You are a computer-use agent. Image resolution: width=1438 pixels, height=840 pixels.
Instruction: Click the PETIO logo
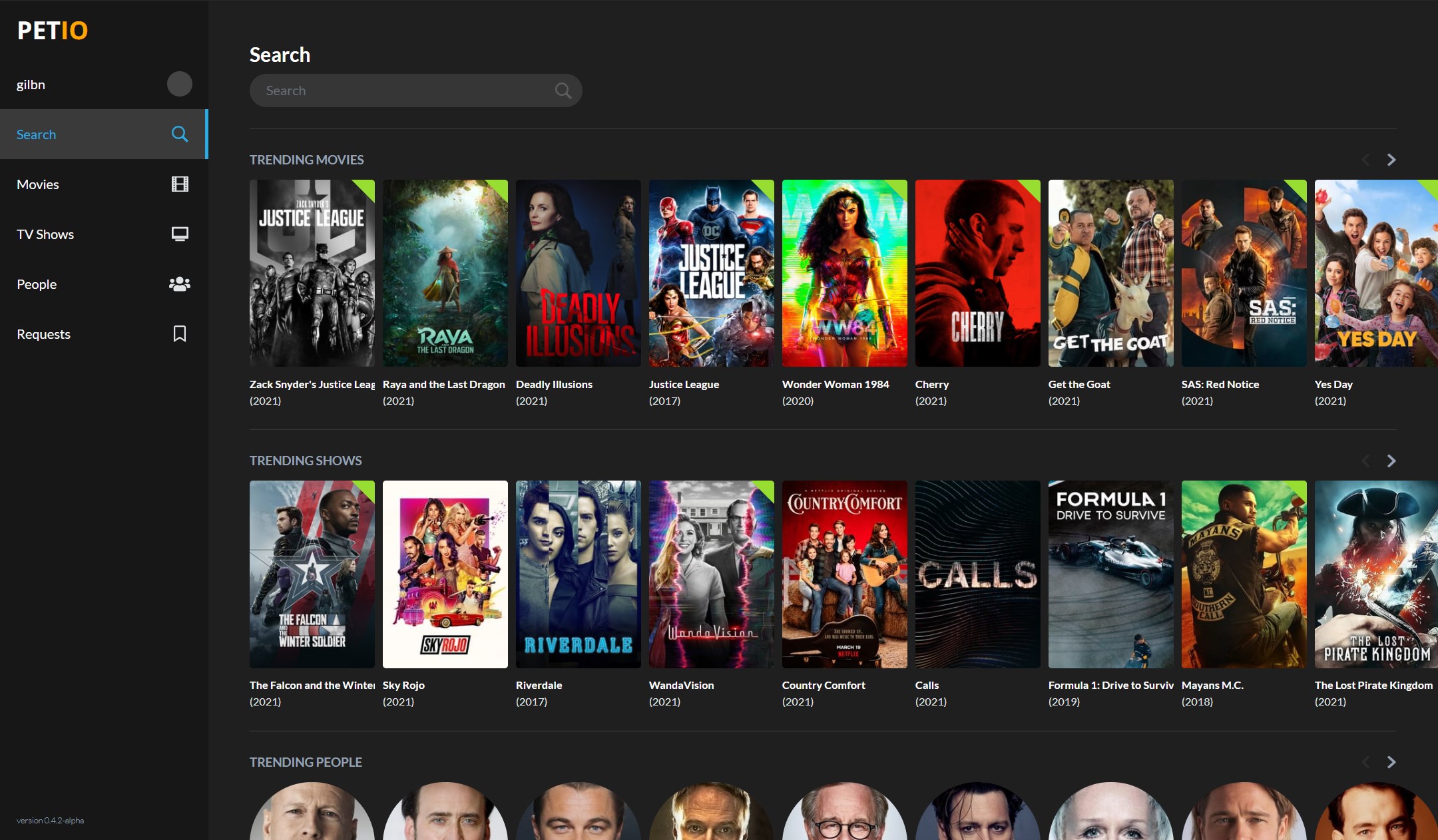(53, 31)
